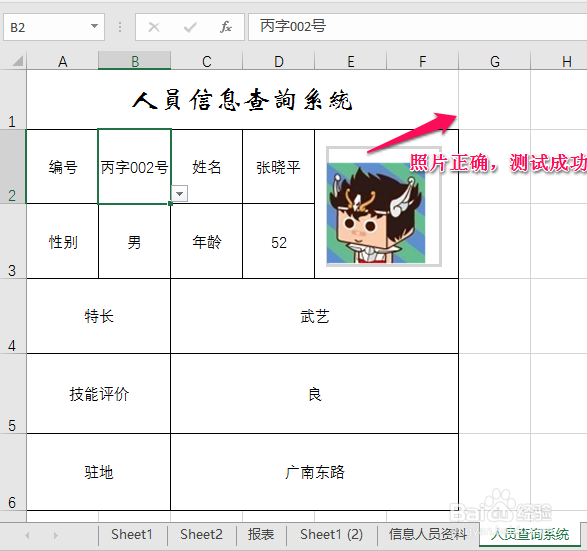
Task: Open the Name Box dropdown arrow
Action: pos(94,26)
